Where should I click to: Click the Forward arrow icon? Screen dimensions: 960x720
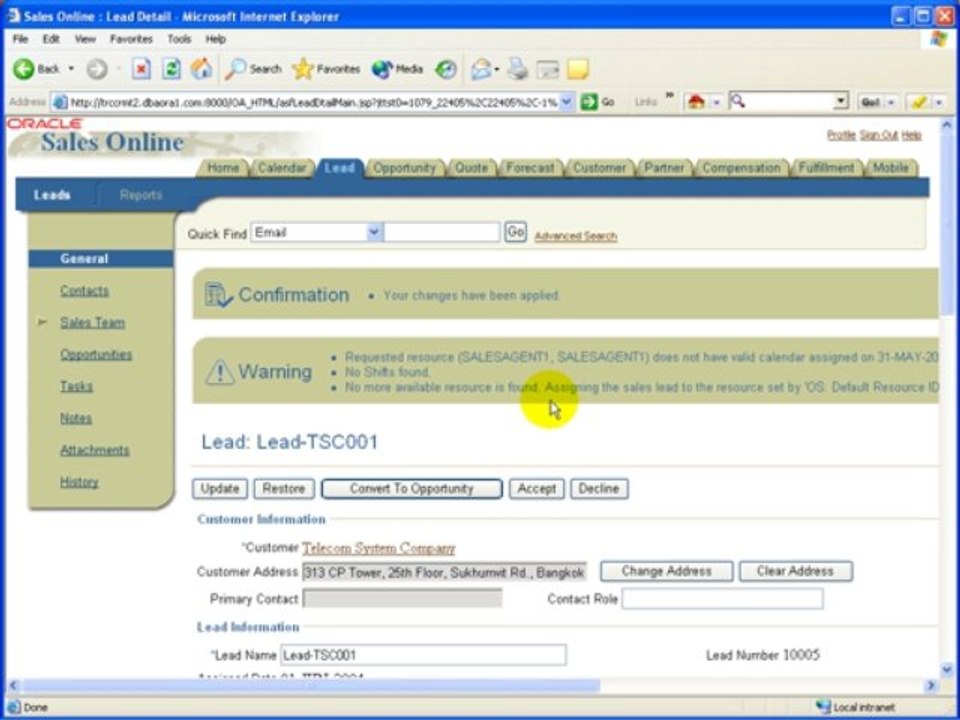click(x=96, y=69)
